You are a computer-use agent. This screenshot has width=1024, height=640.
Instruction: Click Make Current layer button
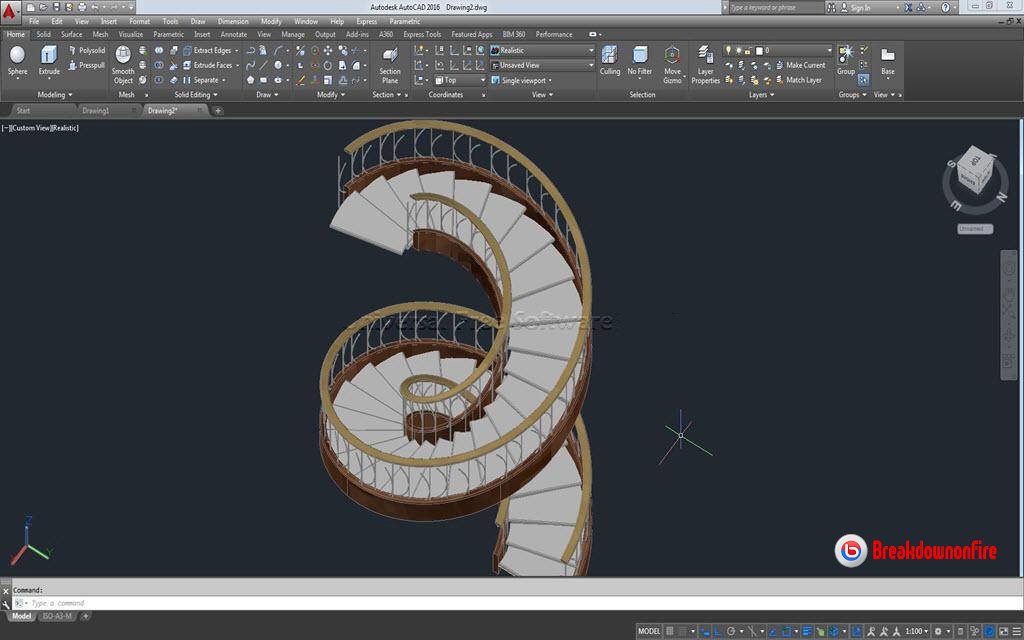tap(801, 65)
